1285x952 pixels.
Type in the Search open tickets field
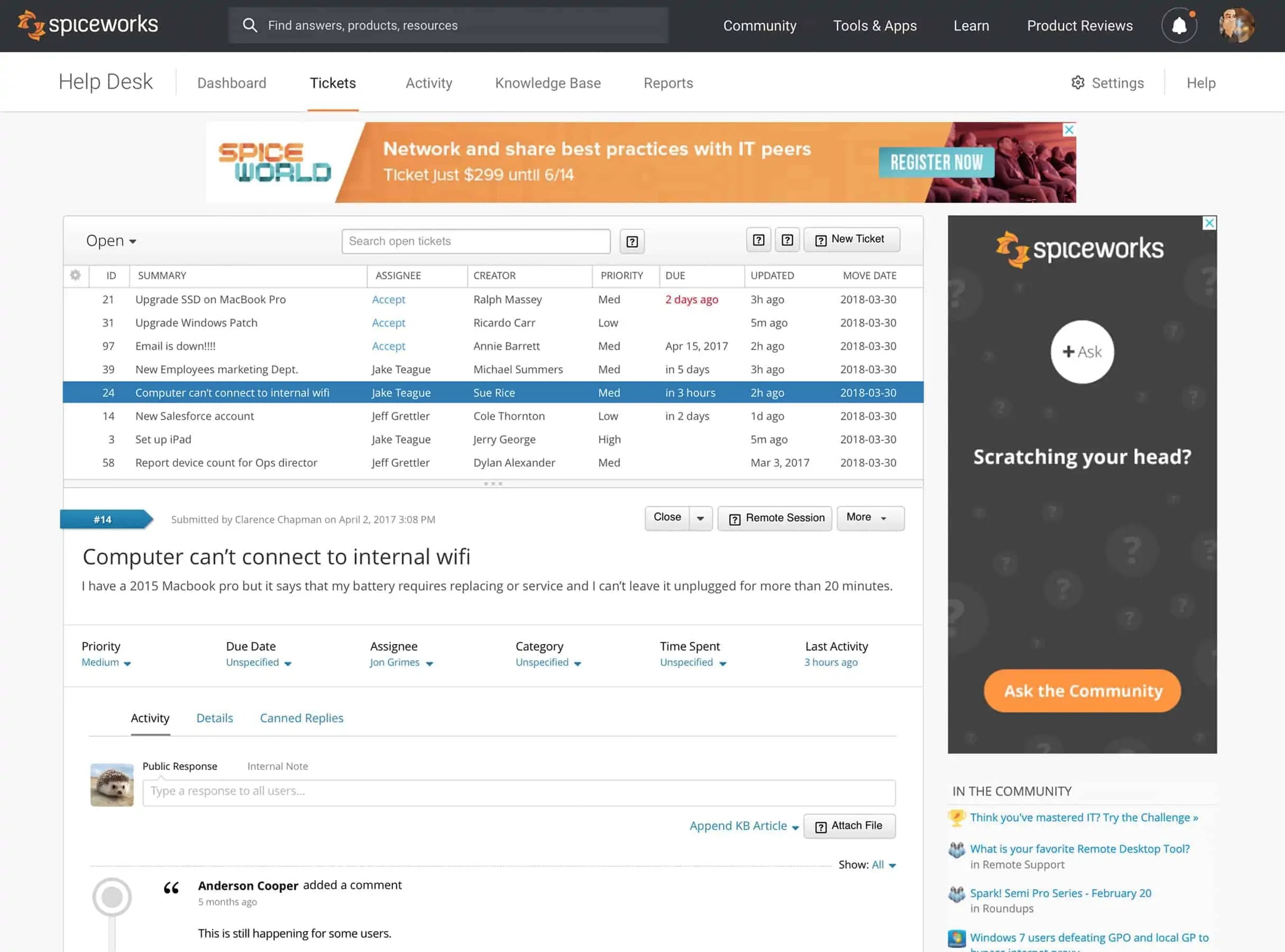click(475, 241)
